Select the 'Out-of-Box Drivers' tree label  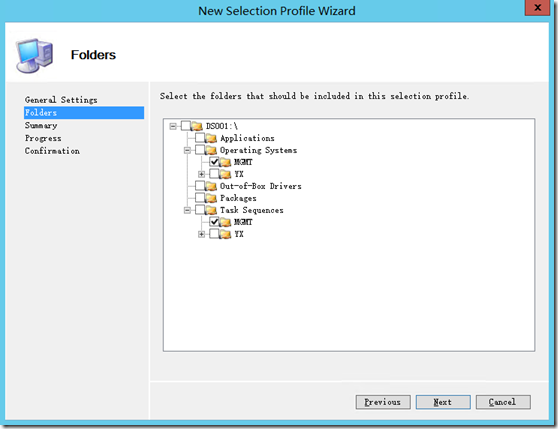(260, 186)
